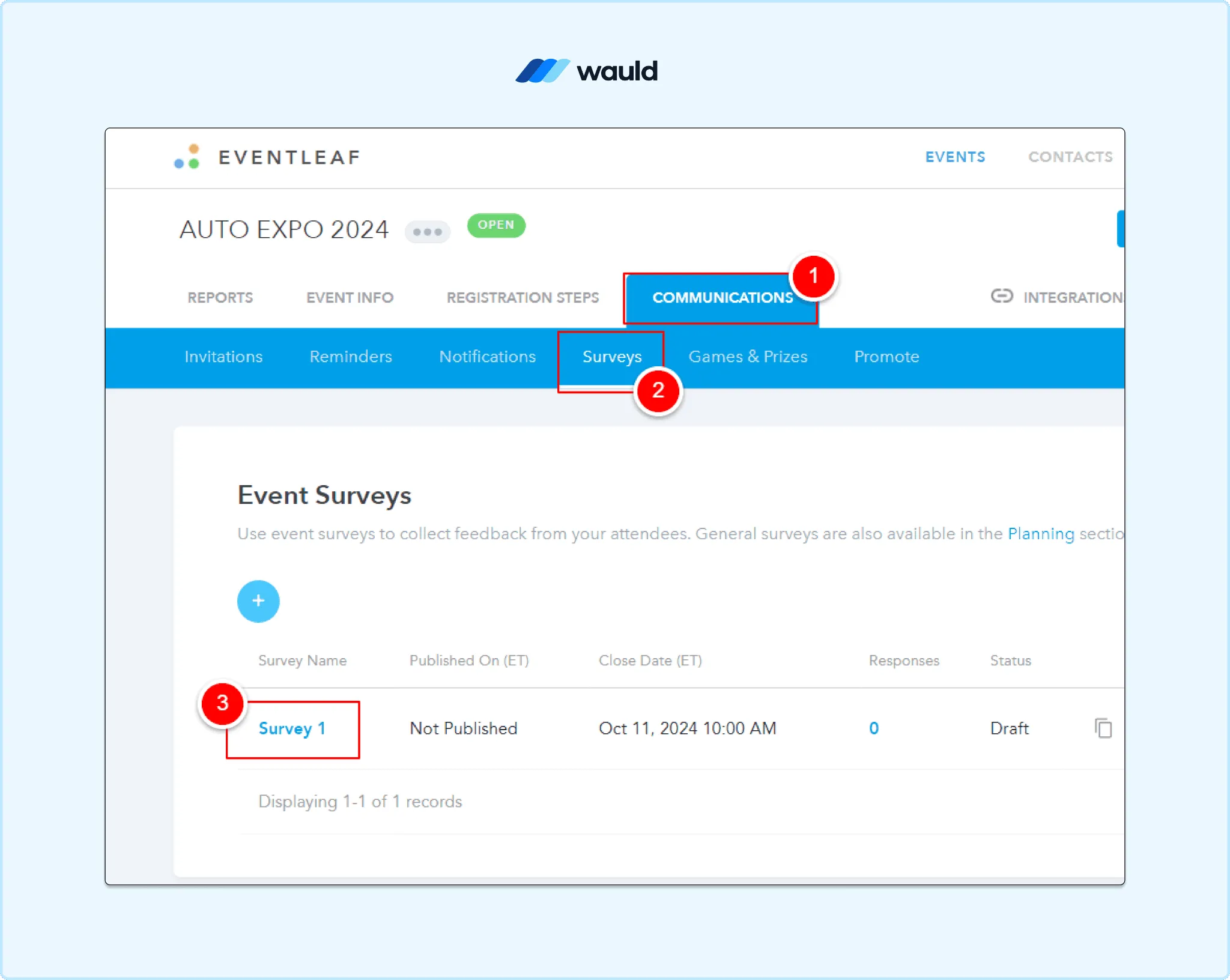The width and height of the screenshot is (1230, 980).
Task: Click the Draft status cell
Action: click(x=1009, y=728)
